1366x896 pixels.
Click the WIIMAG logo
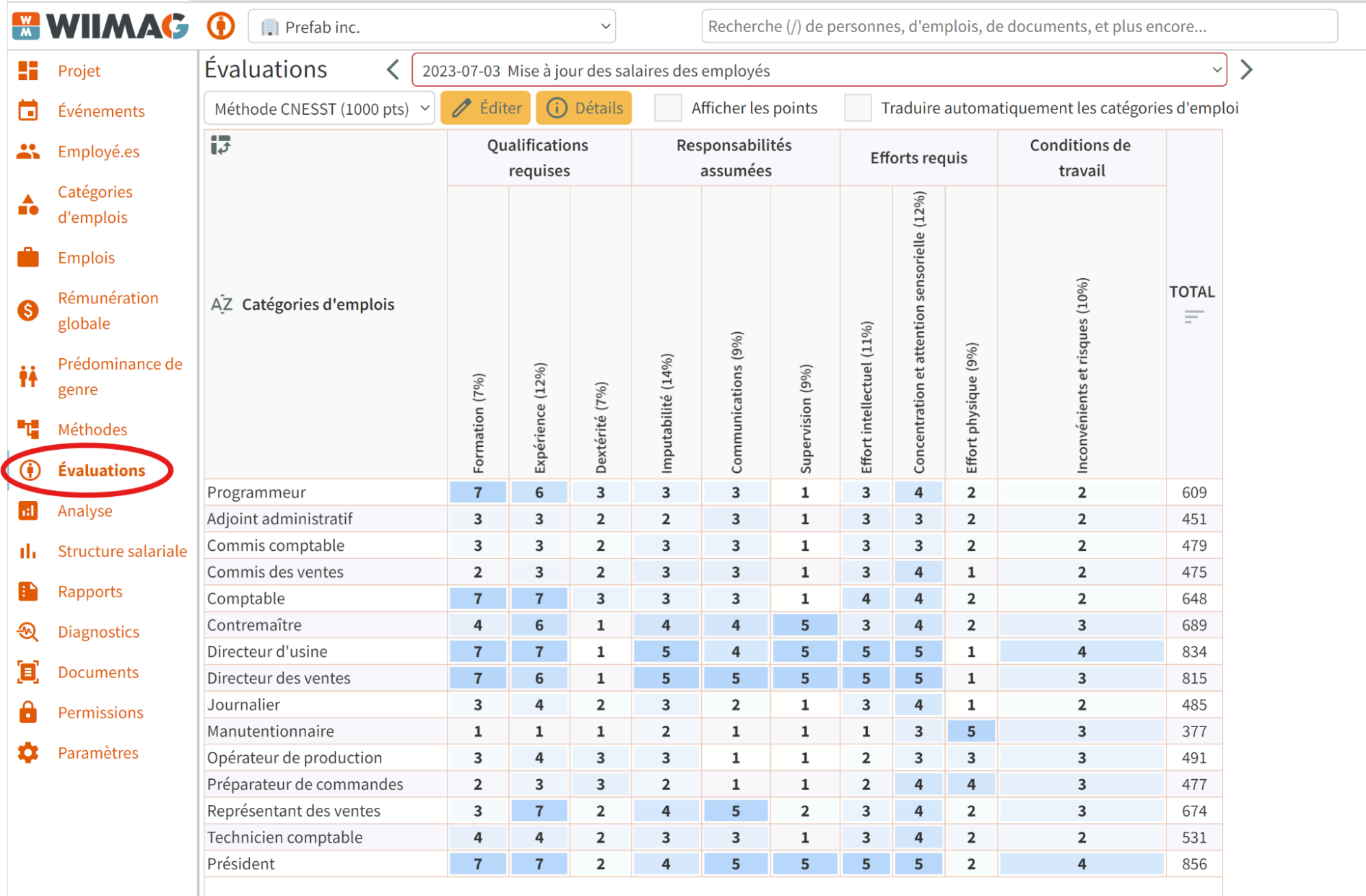[x=100, y=26]
